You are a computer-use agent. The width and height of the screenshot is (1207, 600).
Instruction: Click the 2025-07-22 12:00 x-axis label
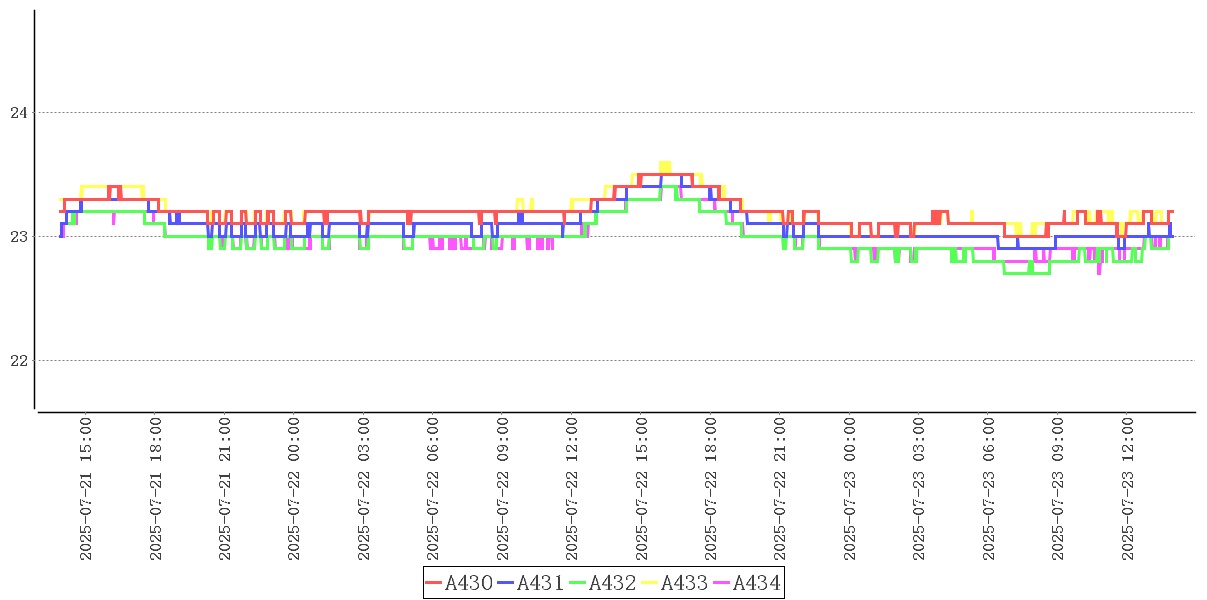(x=572, y=489)
